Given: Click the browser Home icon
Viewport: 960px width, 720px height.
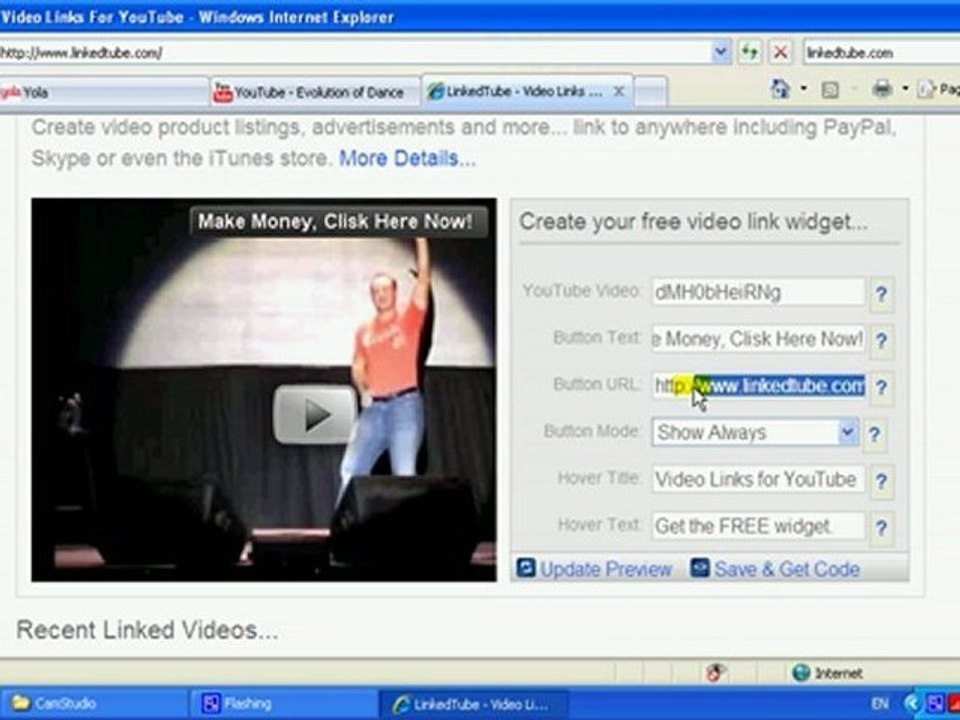Looking at the screenshot, I should coord(780,89).
